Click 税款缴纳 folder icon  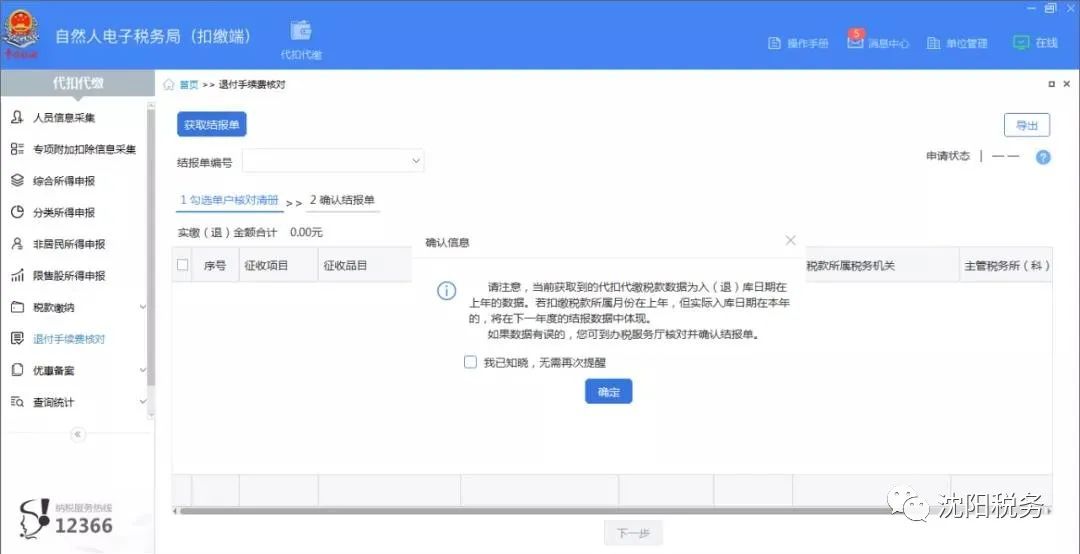[17, 307]
